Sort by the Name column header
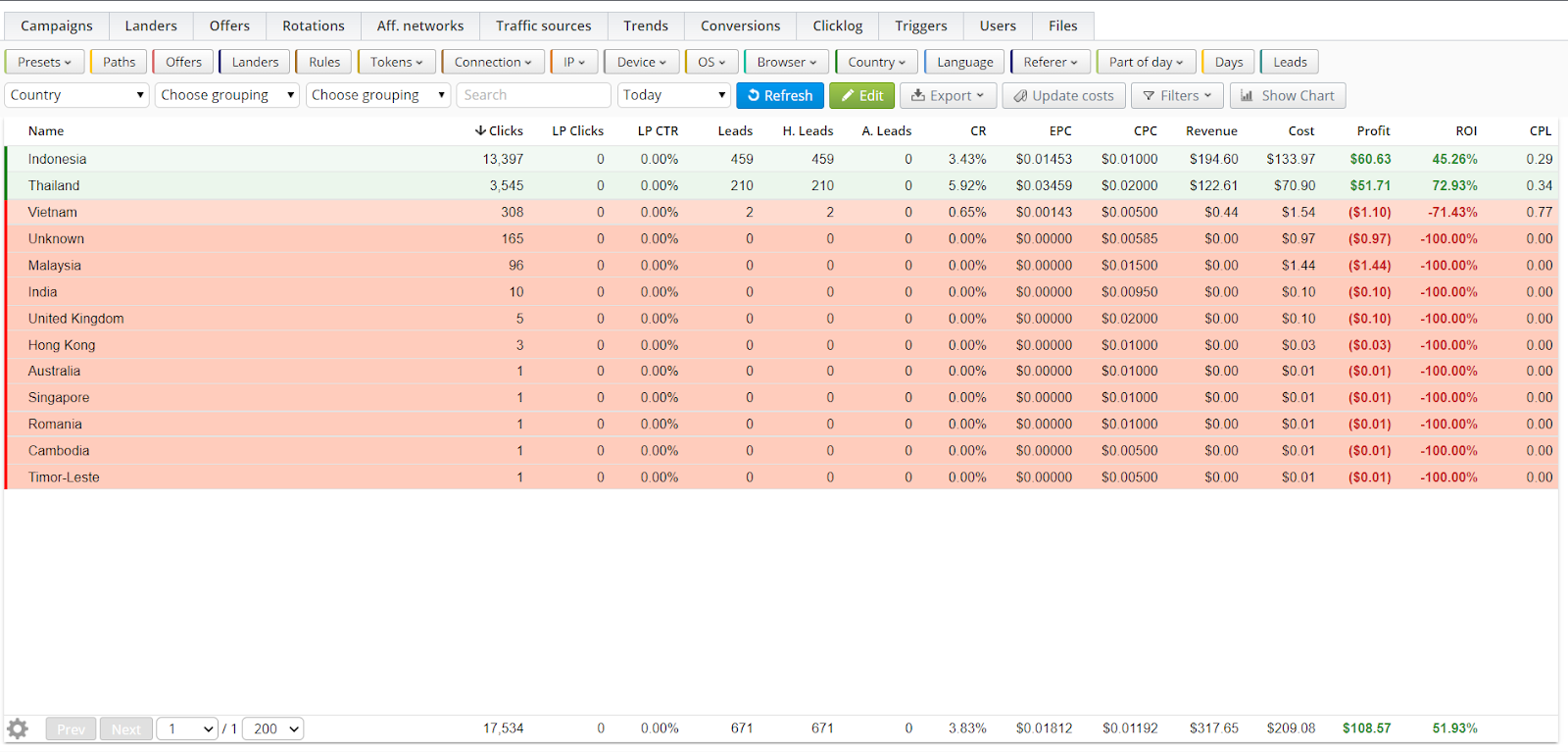The image size is (1568, 752). (x=46, y=130)
